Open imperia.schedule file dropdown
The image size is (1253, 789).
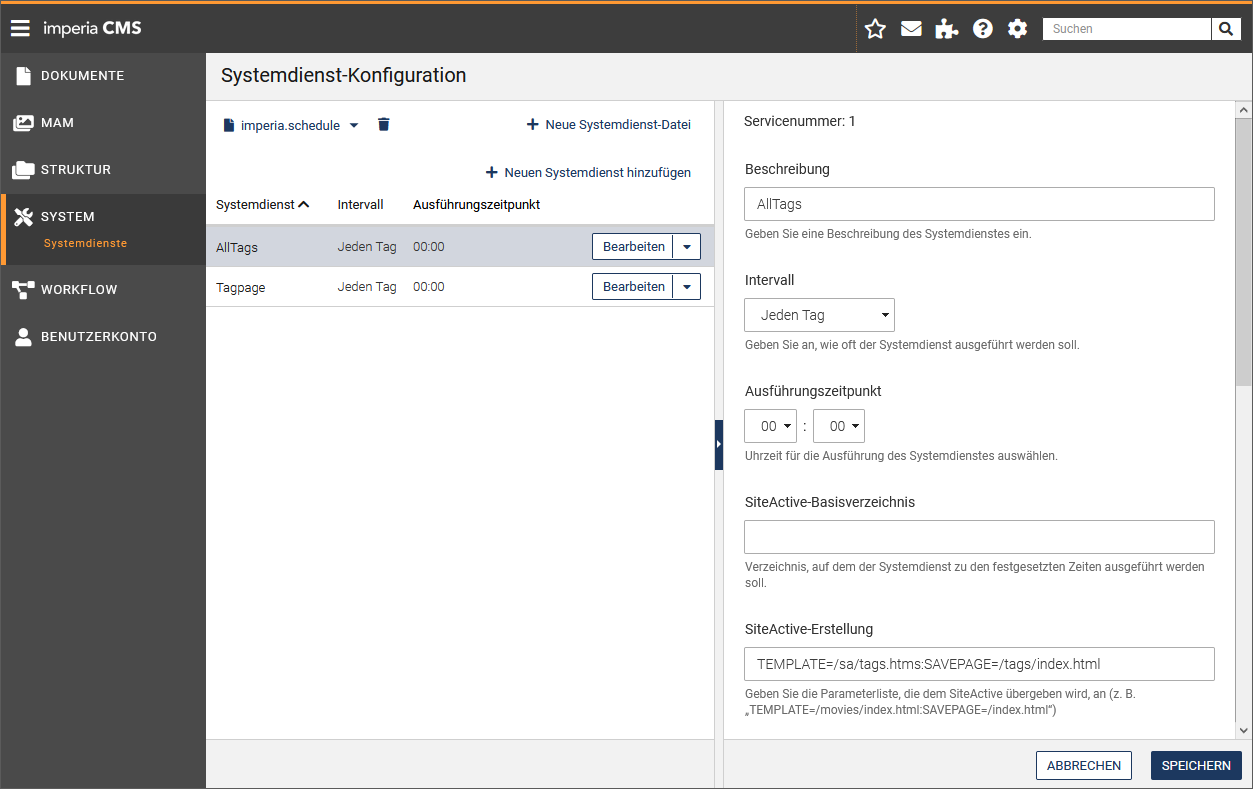(x=291, y=125)
